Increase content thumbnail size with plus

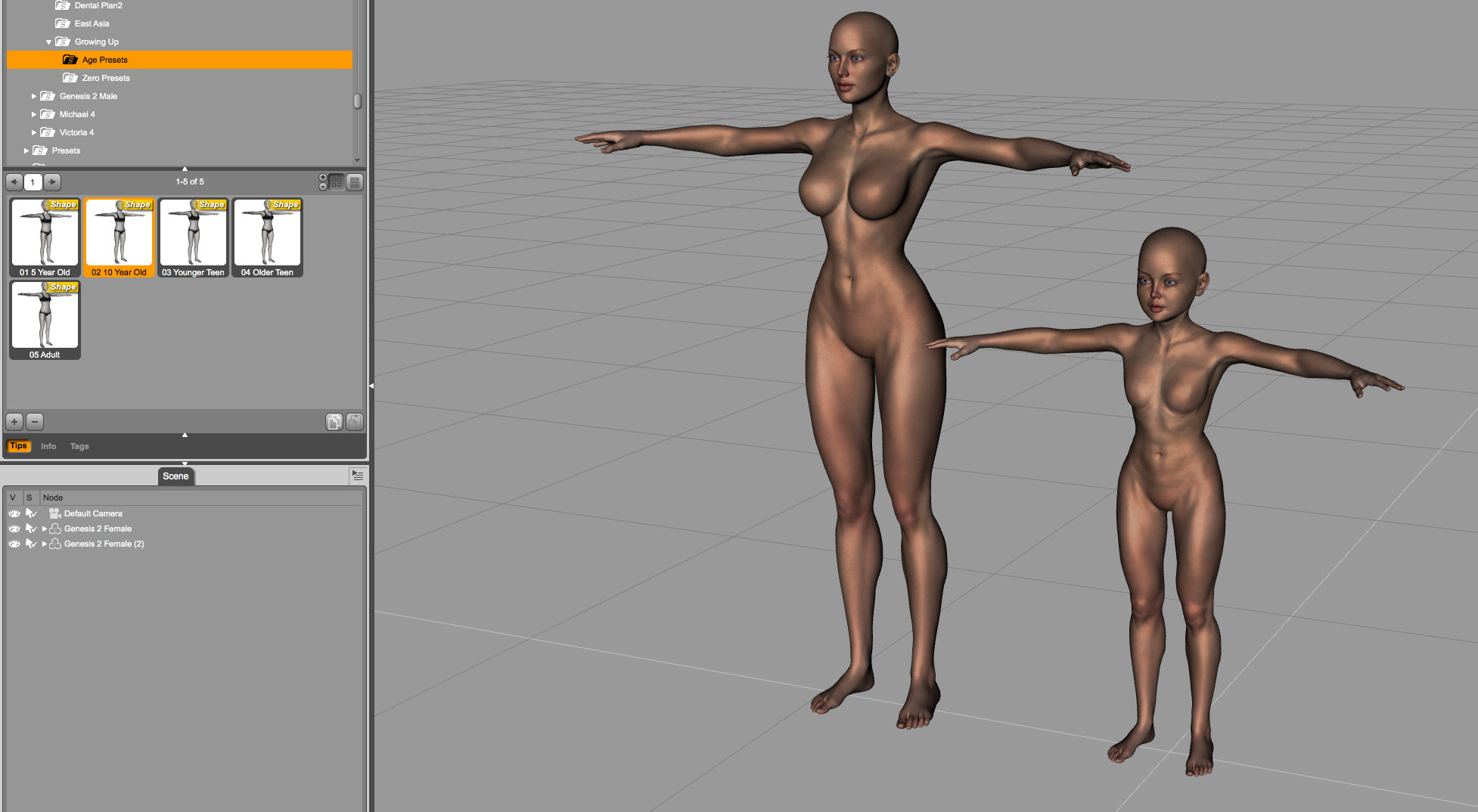pos(323,178)
